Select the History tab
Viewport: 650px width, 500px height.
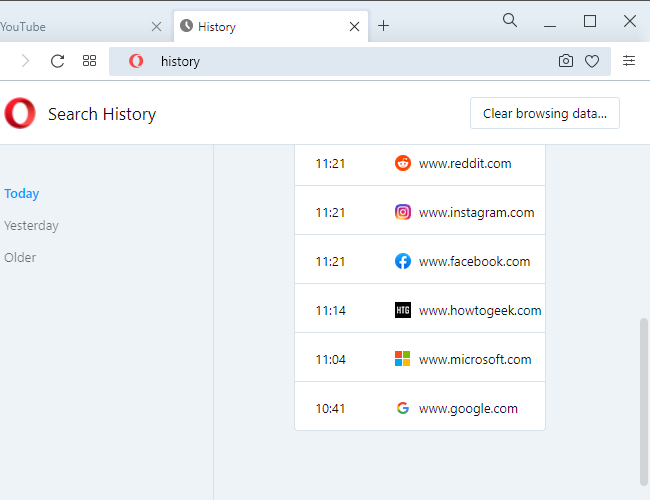point(260,27)
